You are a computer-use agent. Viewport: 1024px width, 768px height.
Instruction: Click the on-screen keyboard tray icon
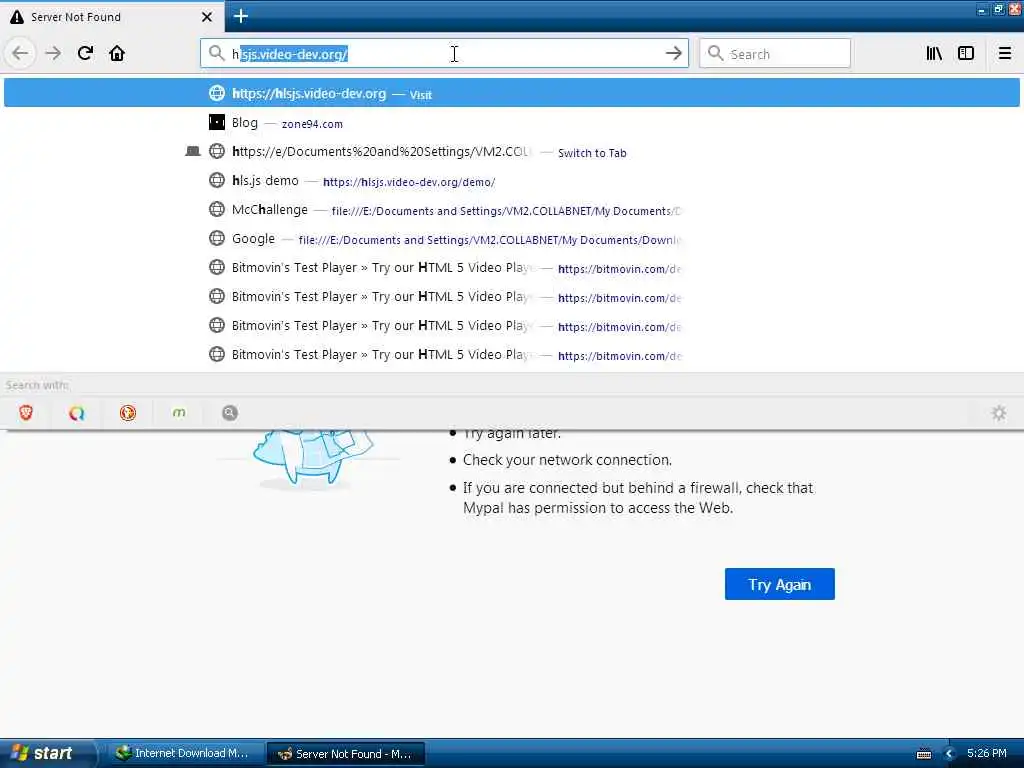924,754
